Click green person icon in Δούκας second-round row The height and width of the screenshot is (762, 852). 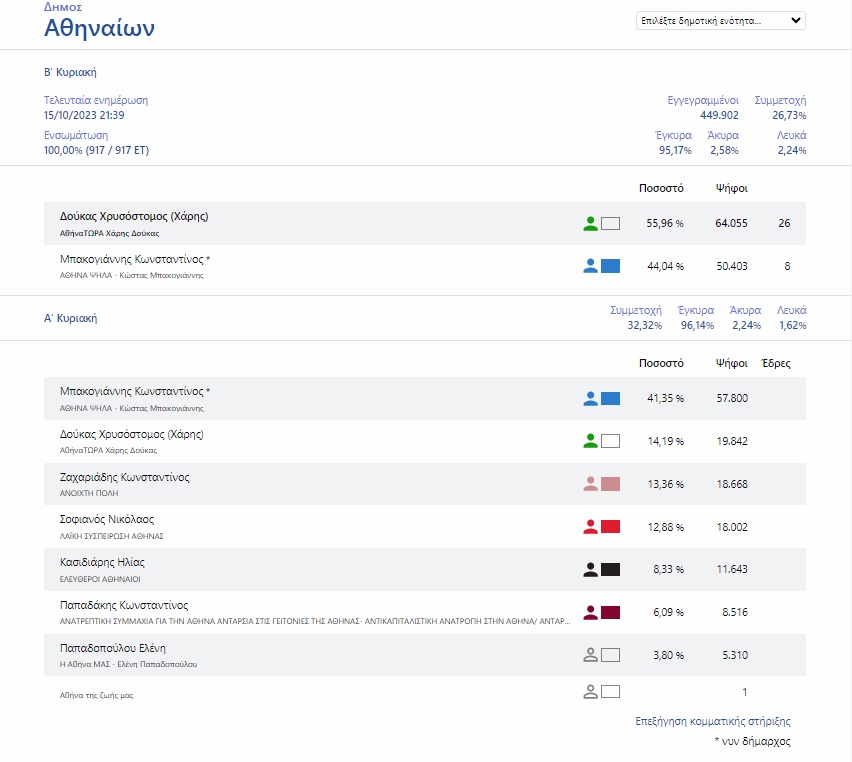pos(590,224)
